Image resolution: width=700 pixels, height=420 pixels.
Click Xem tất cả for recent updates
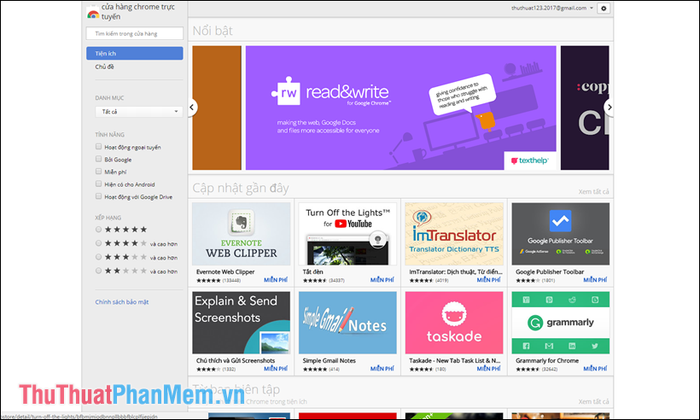[594, 191]
